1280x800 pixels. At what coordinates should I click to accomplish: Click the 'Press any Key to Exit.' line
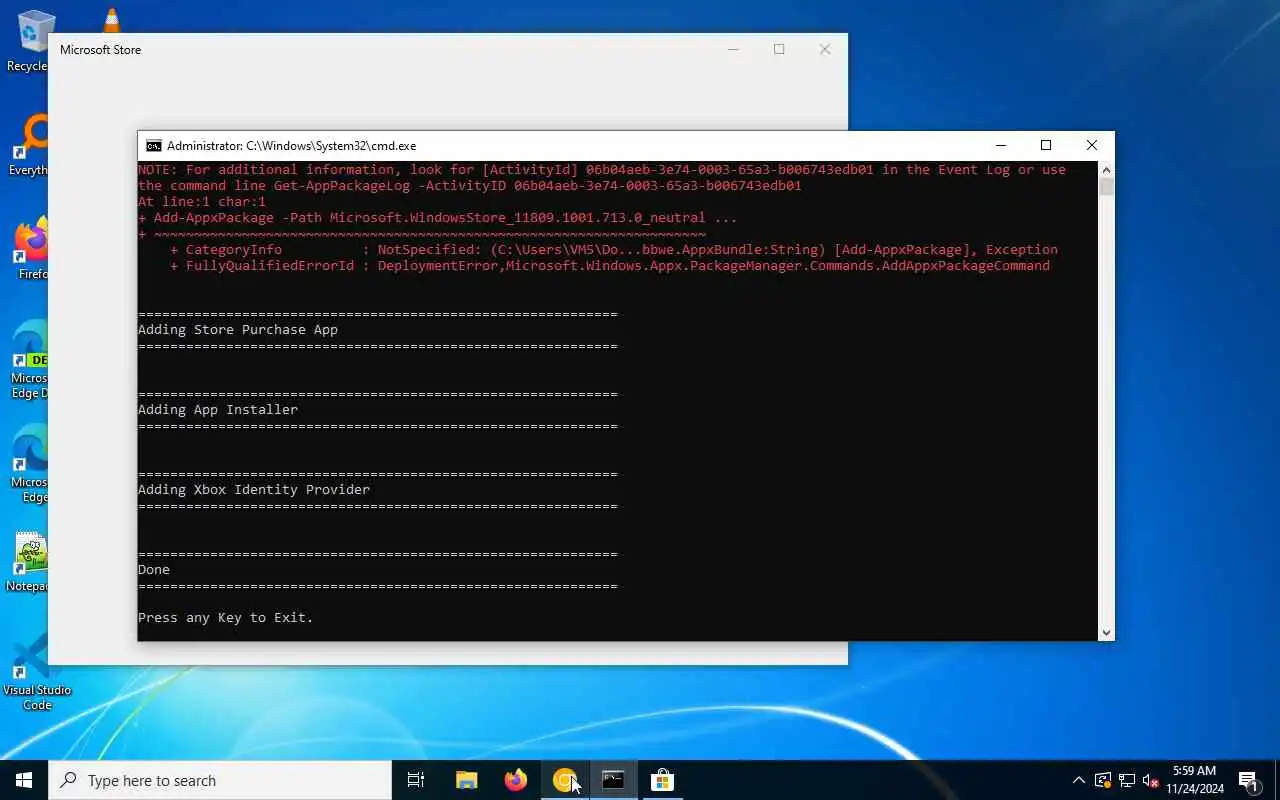point(226,618)
